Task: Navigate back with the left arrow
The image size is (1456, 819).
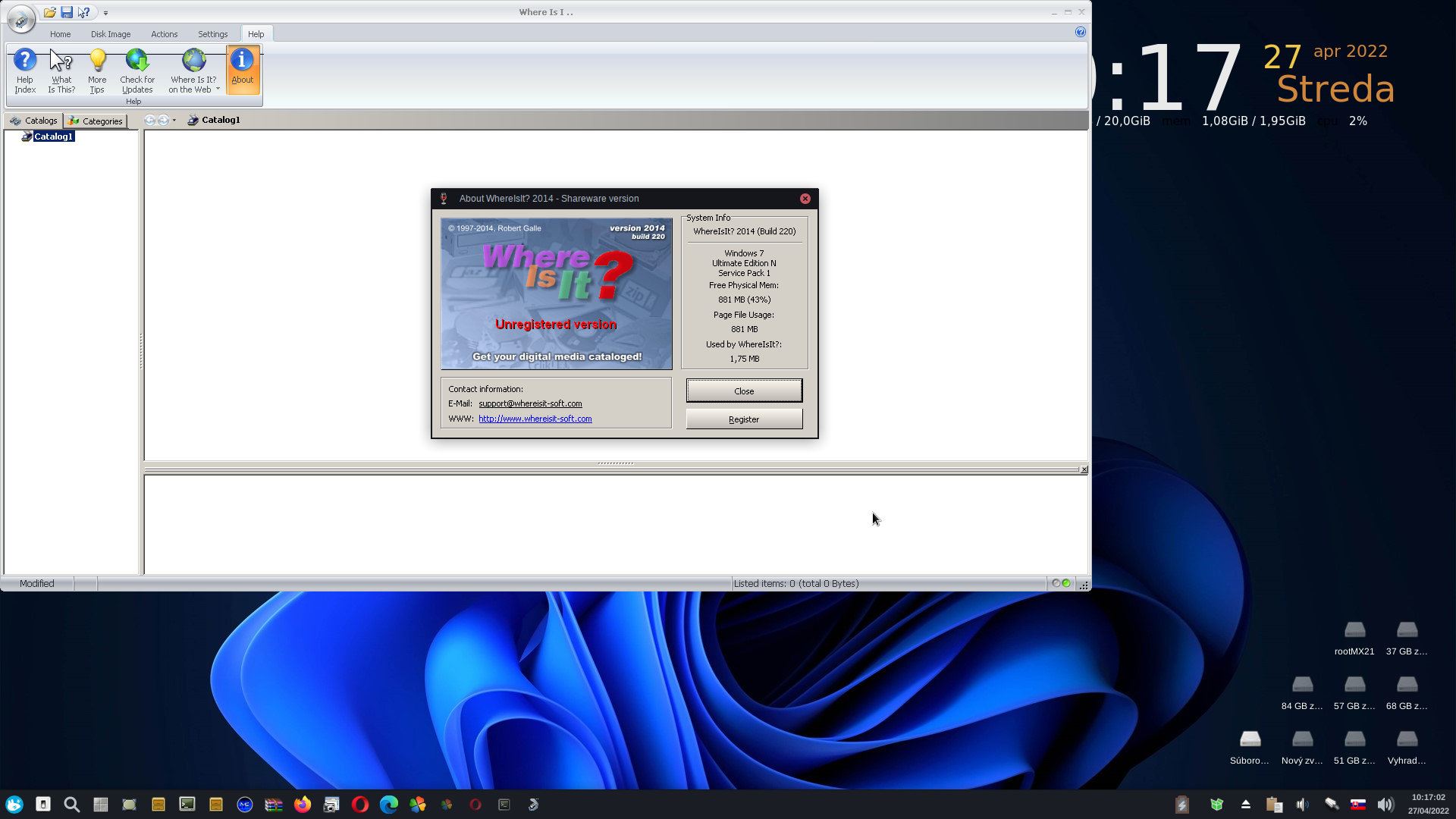Action: 150,120
